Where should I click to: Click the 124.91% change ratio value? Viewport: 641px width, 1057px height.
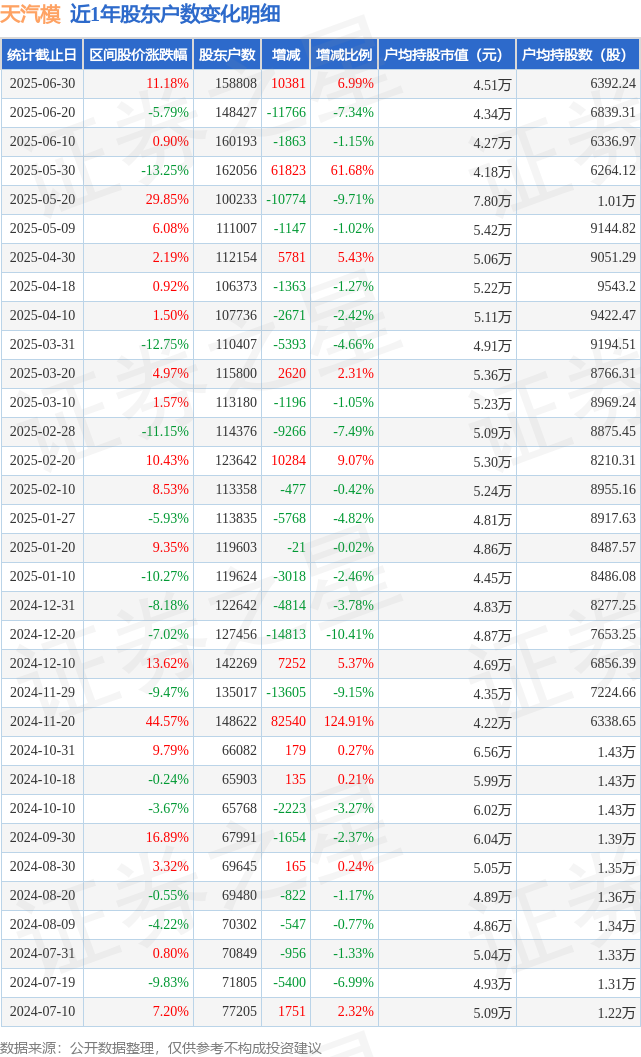pos(348,721)
